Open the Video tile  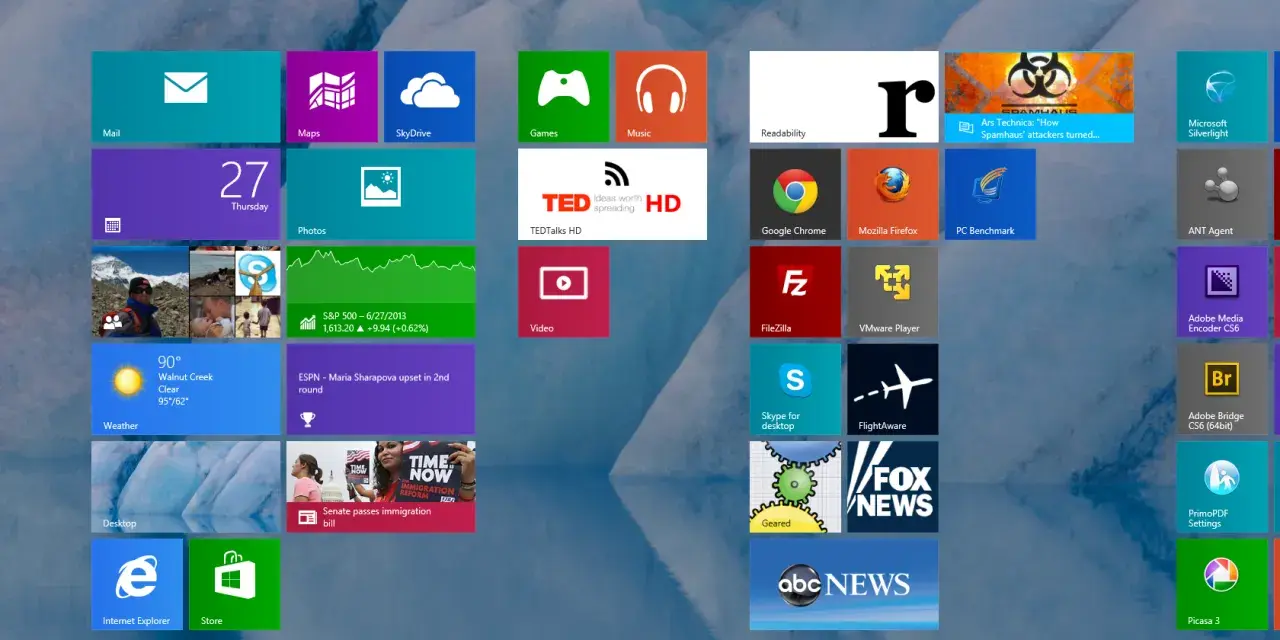coord(563,292)
